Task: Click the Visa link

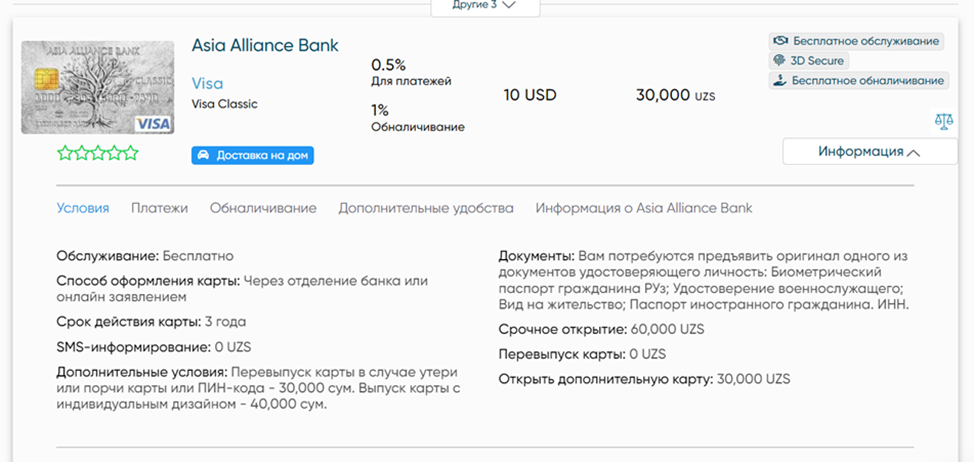Action: 207,83
